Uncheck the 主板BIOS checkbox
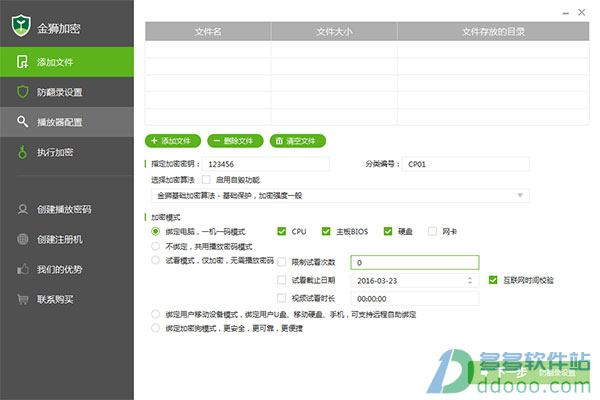Screen dimensions: 600x400 326,231
